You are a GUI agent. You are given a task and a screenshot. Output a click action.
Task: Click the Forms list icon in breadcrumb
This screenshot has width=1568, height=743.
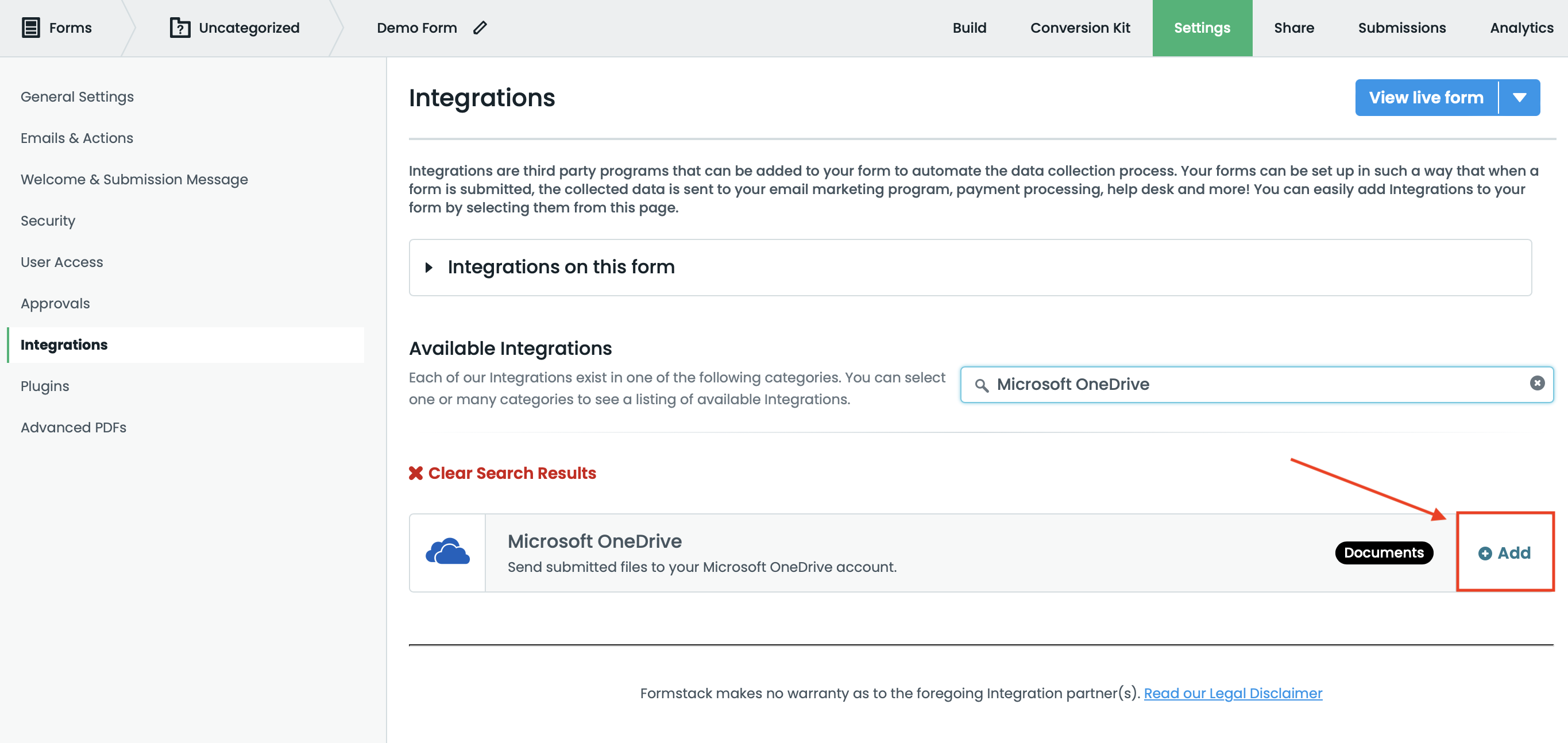tap(30, 28)
